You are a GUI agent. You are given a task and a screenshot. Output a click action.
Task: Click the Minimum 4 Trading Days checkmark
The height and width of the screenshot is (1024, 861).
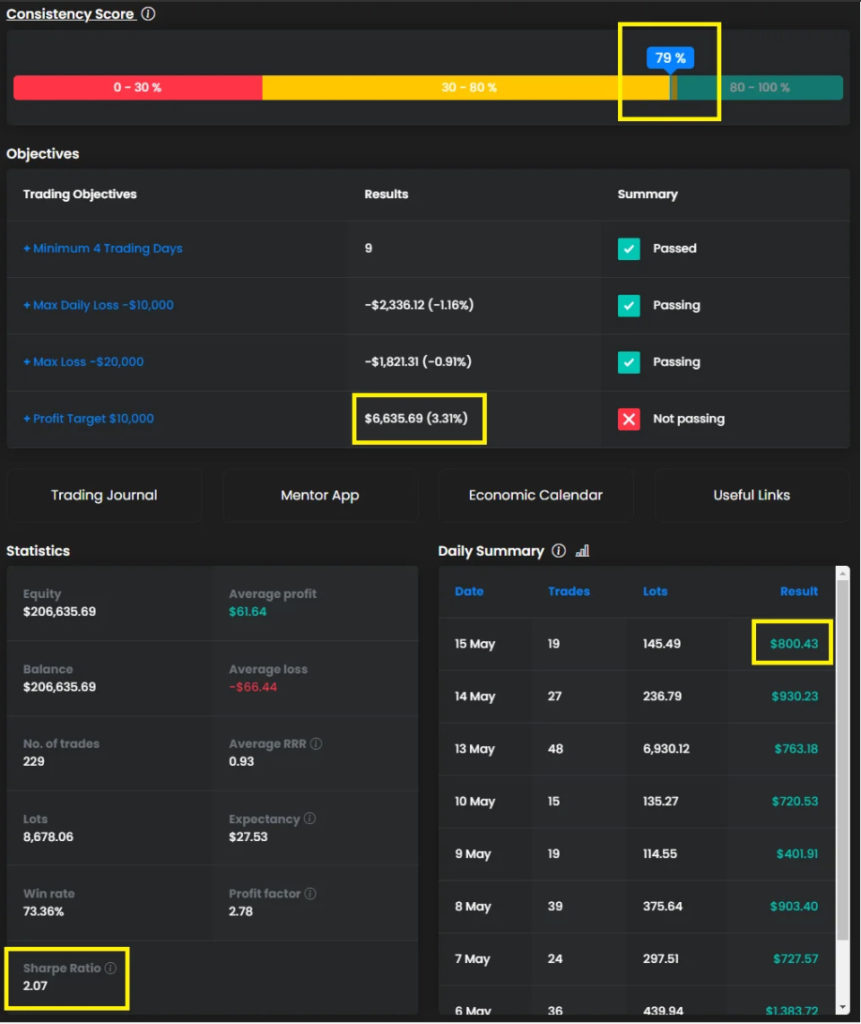(x=629, y=248)
